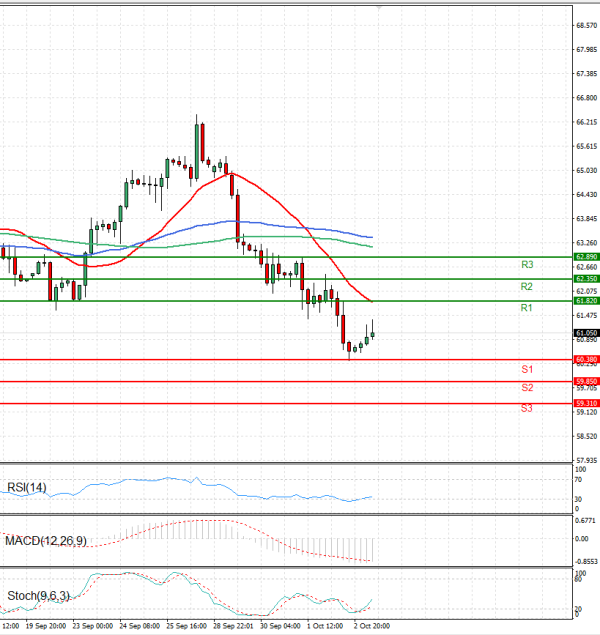The width and height of the screenshot is (600, 635).
Task: Select the R2 resistance level label
Action: pos(527,287)
